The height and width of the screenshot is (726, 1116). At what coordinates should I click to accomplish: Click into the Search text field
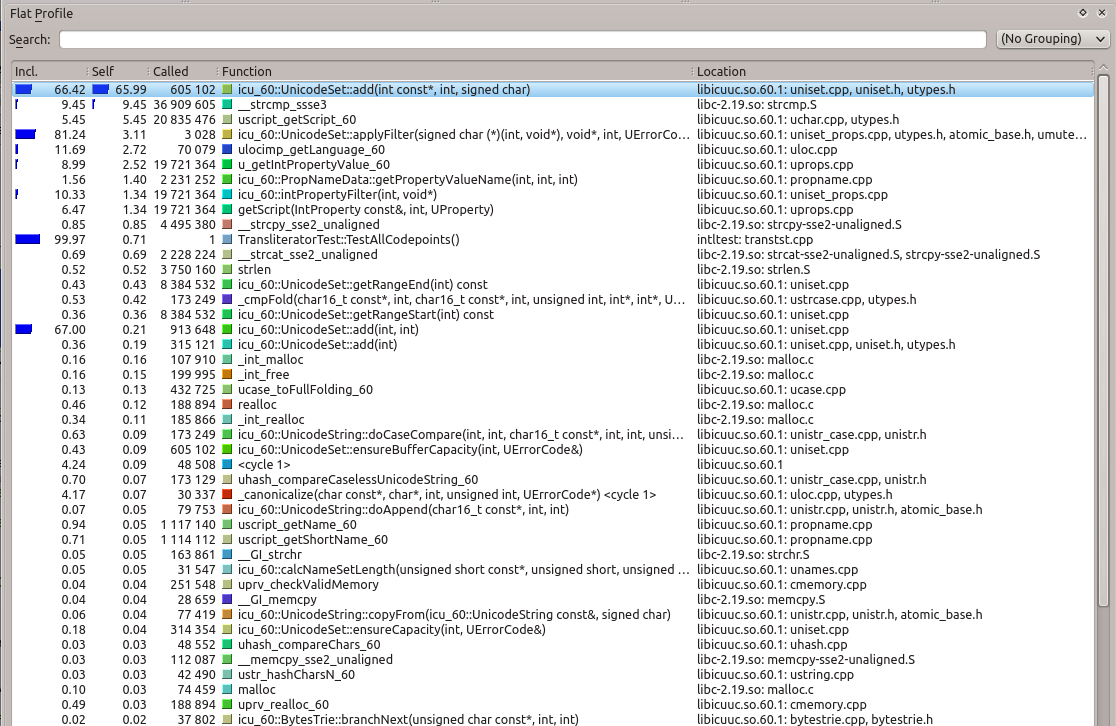522,40
